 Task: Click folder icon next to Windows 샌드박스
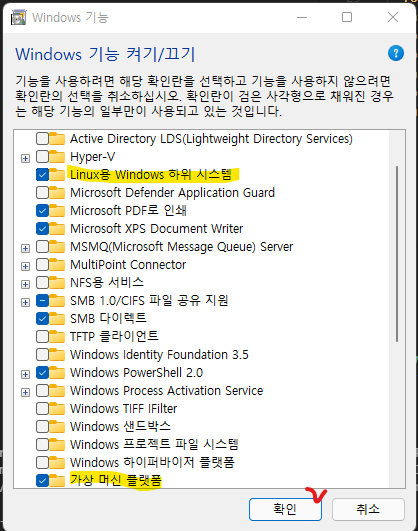point(57,426)
